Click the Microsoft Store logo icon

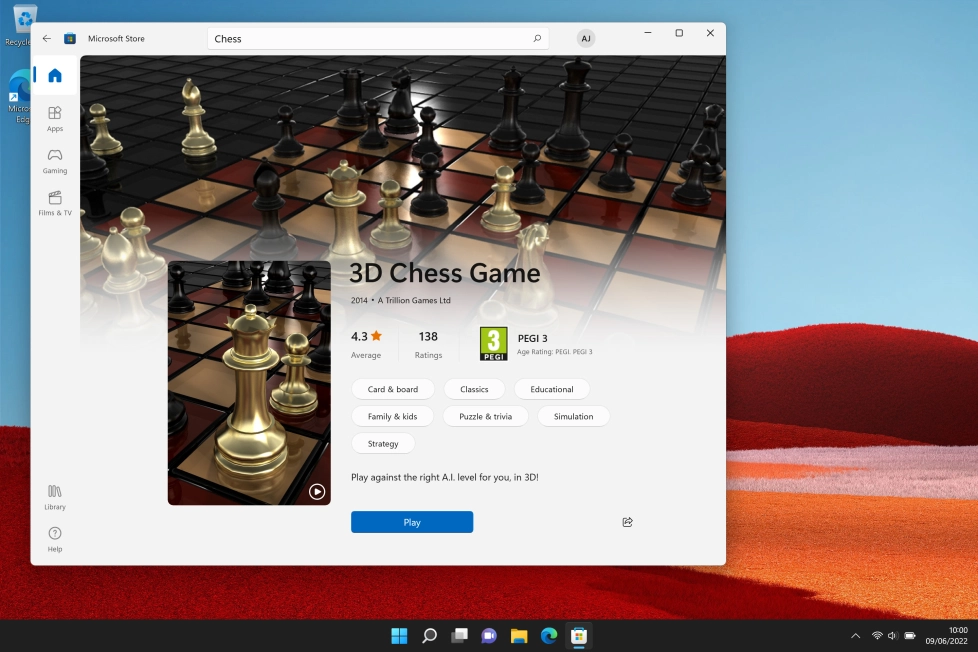[x=70, y=38]
